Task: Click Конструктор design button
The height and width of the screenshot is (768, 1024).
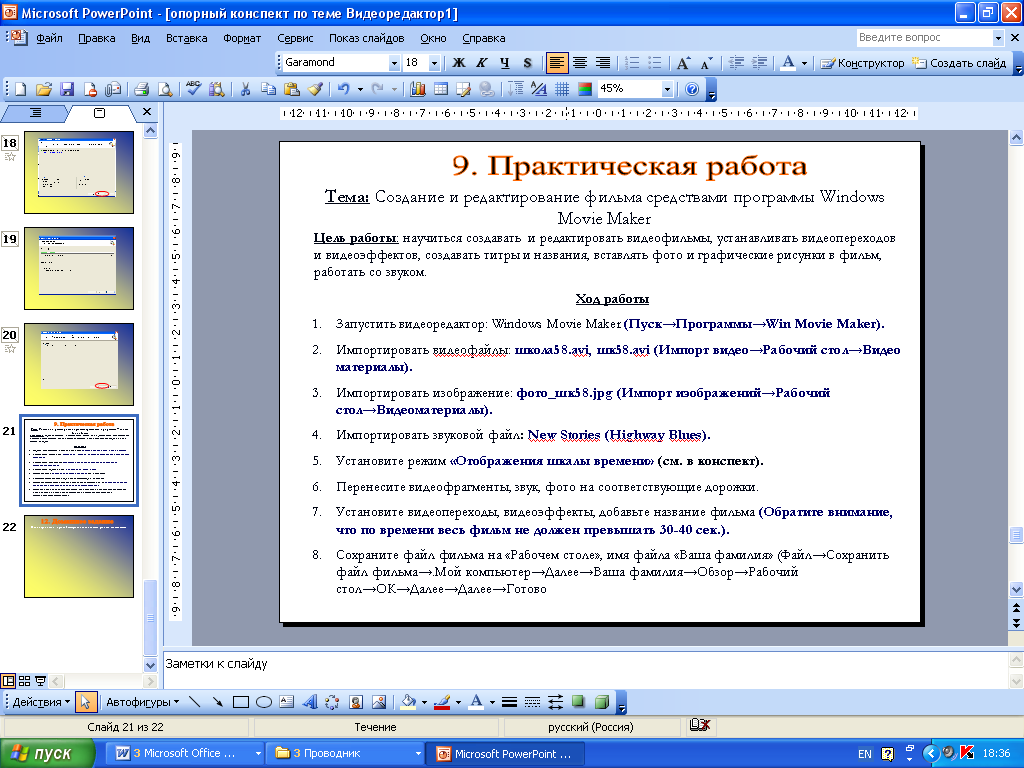Action: (863, 63)
